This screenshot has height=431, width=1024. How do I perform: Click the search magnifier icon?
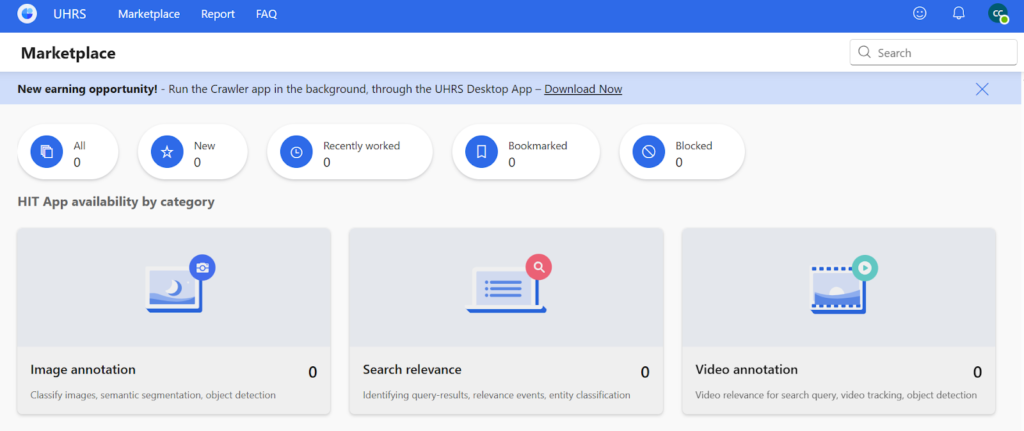click(x=864, y=53)
